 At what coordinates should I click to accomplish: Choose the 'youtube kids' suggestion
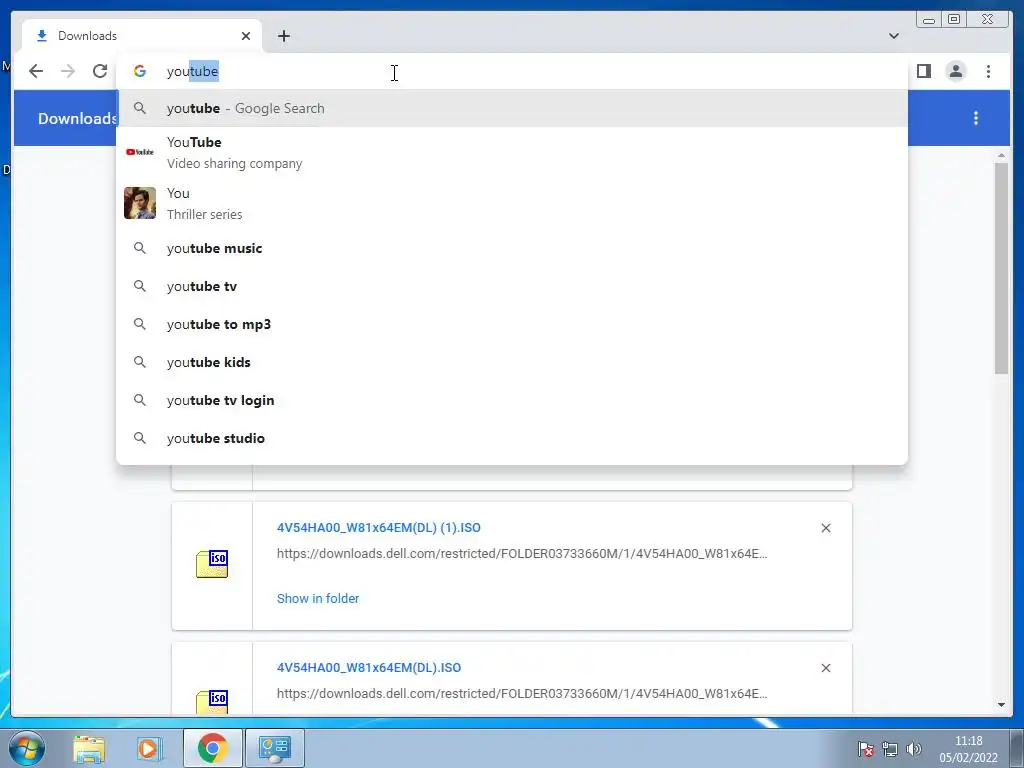tap(512, 362)
